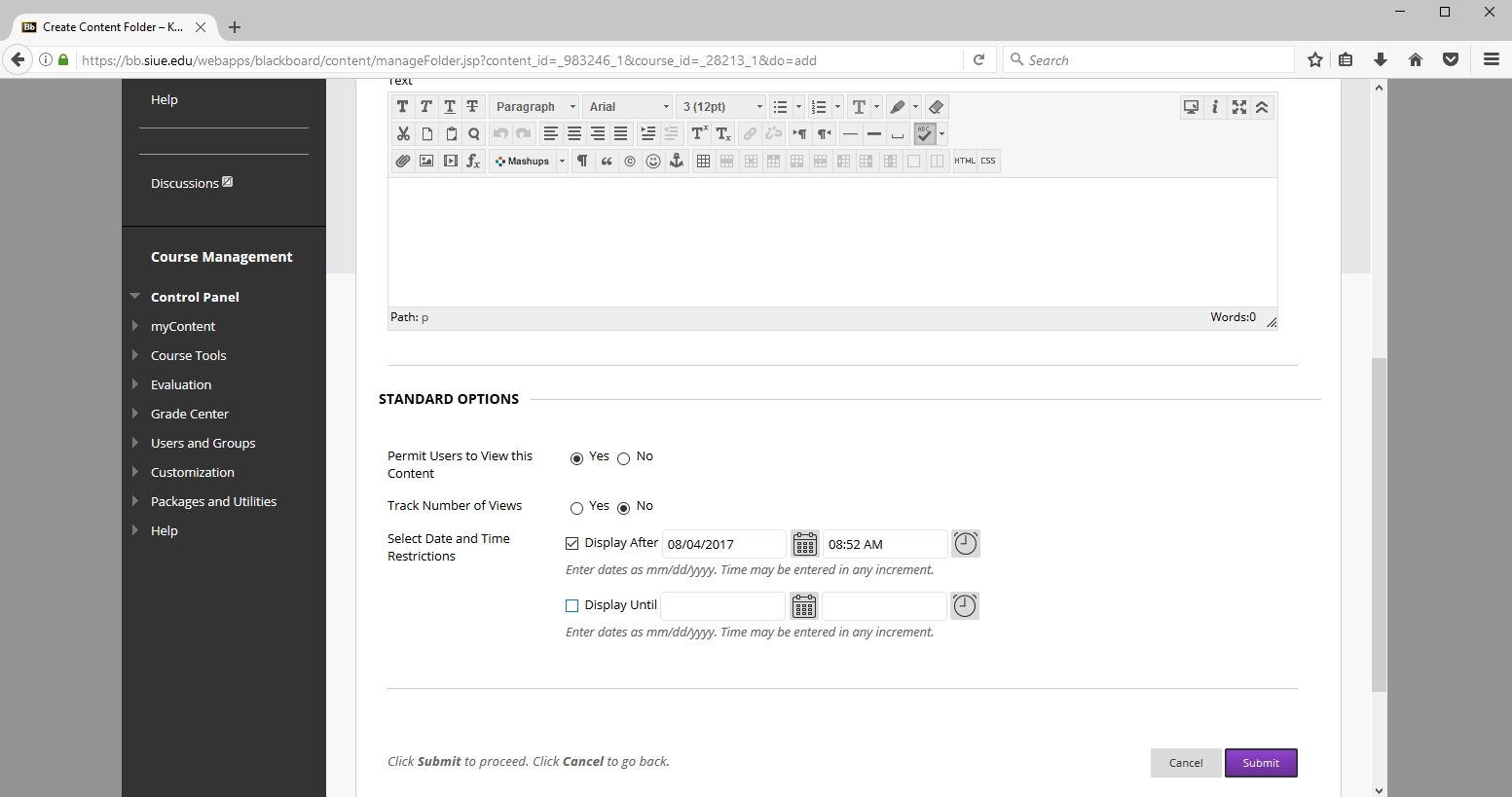Insert an emoticon with the smiley icon
The image size is (1512, 797).
pyautogui.click(x=653, y=162)
